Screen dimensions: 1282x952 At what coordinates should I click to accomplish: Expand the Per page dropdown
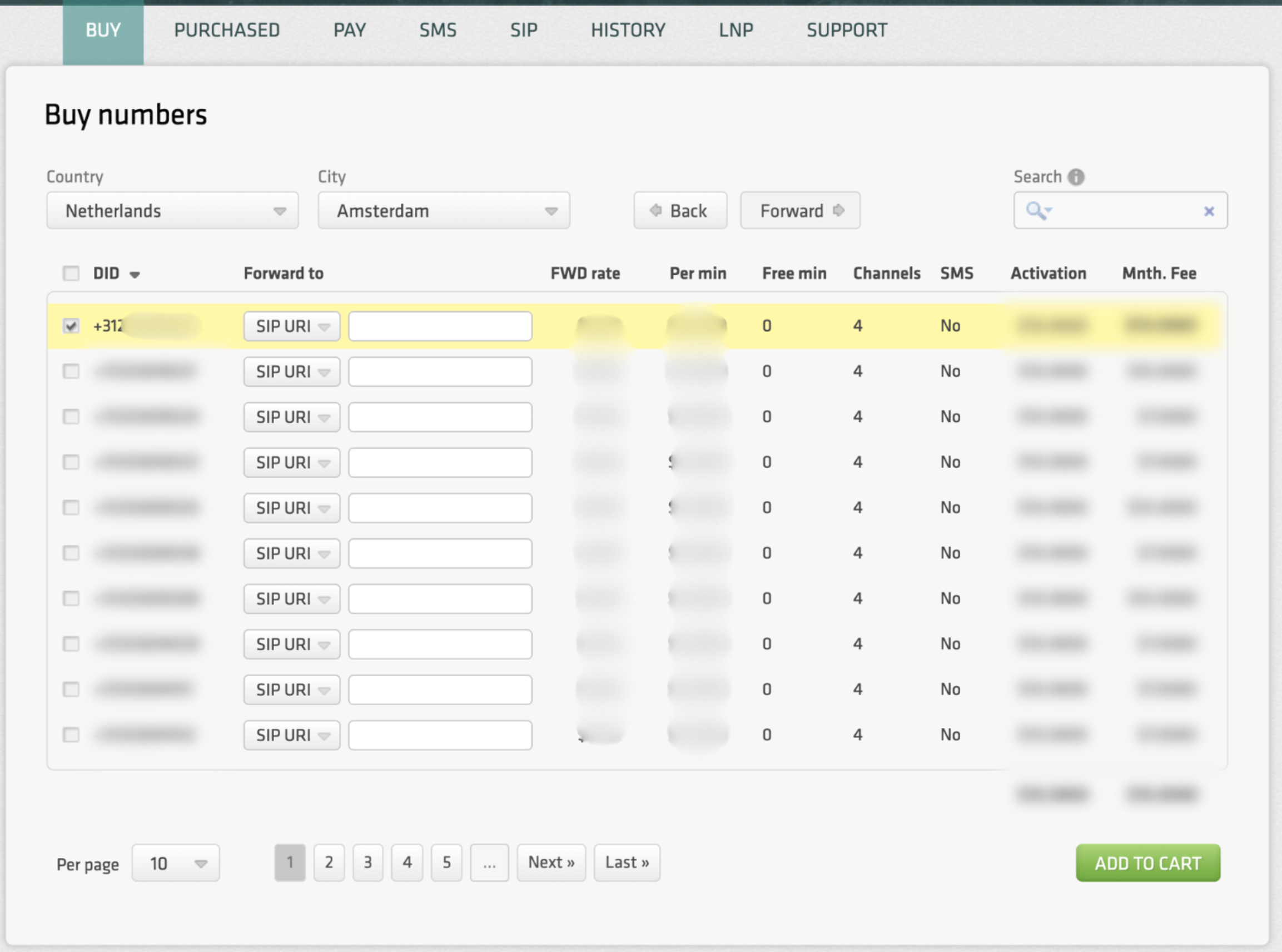pyautogui.click(x=176, y=863)
